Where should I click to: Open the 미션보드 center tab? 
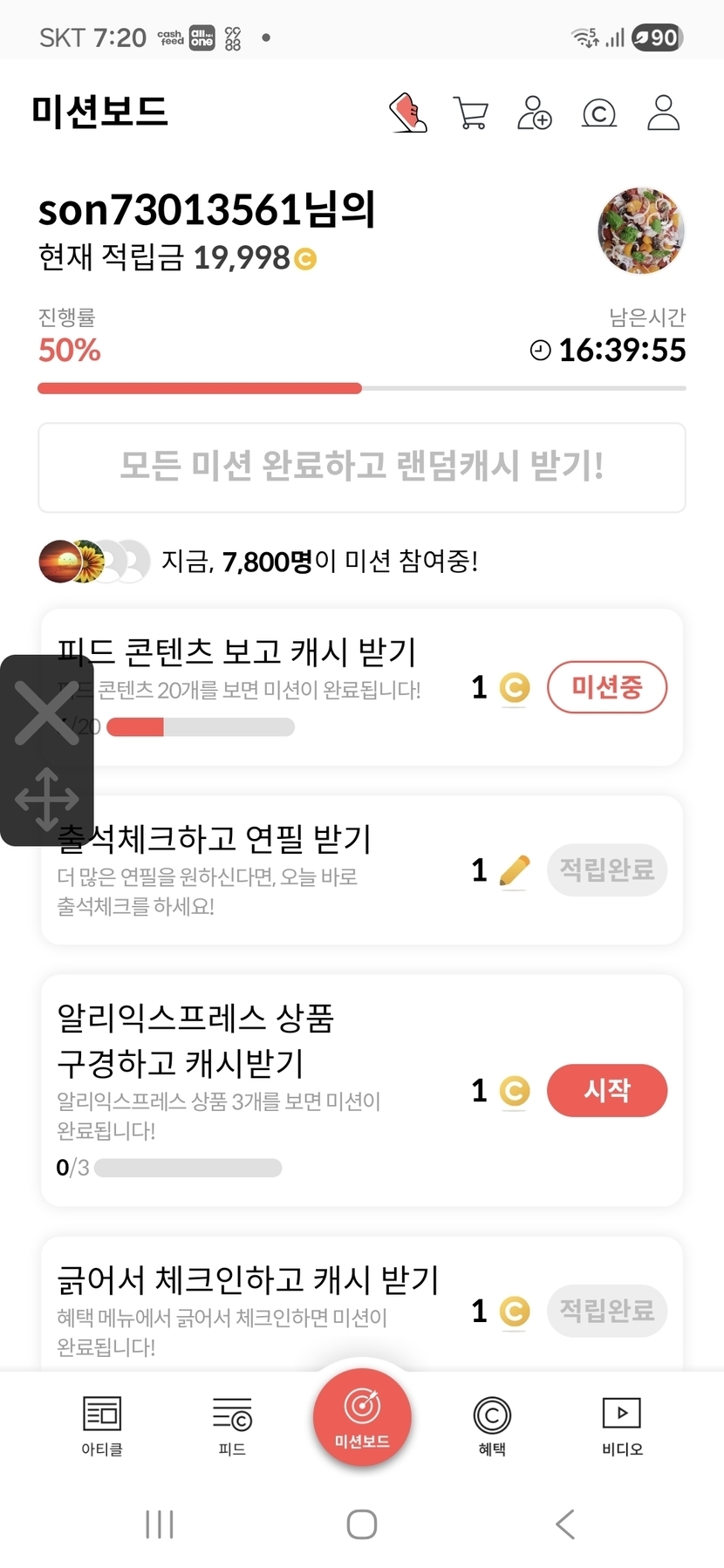362,1417
